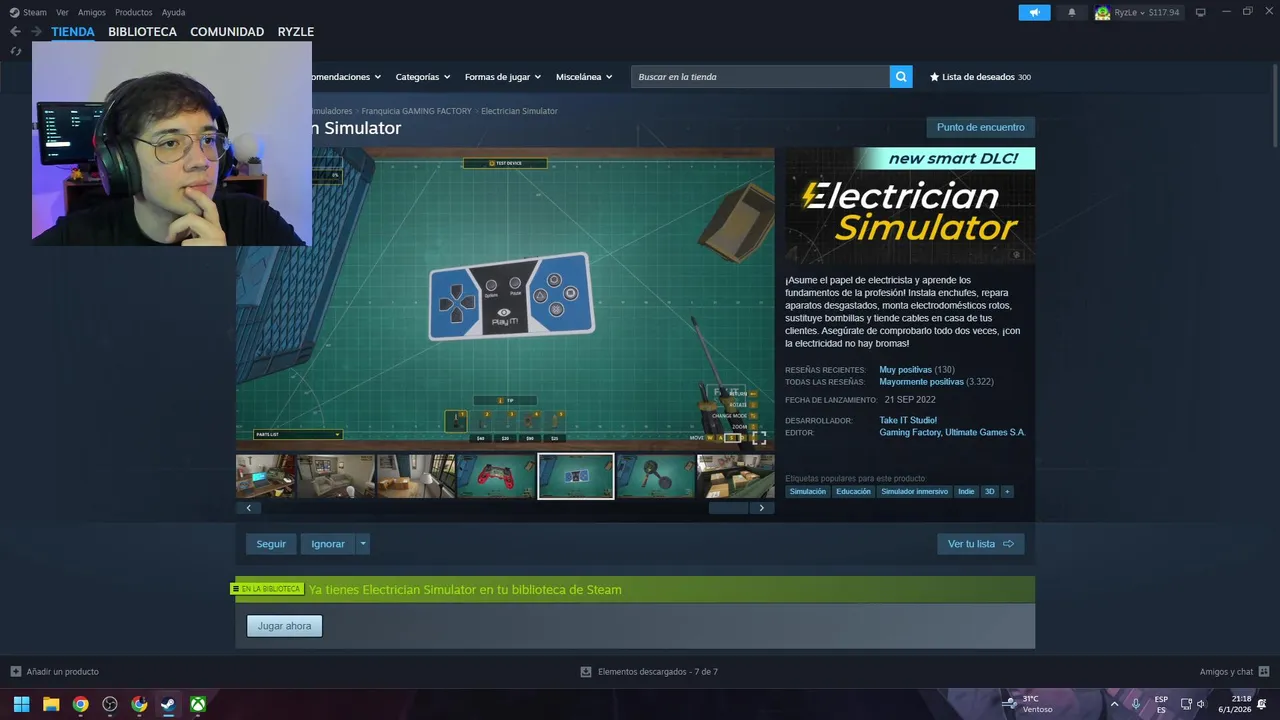Click the Simulador inmersivo tag
1280x720 pixels.
[914, 492]
